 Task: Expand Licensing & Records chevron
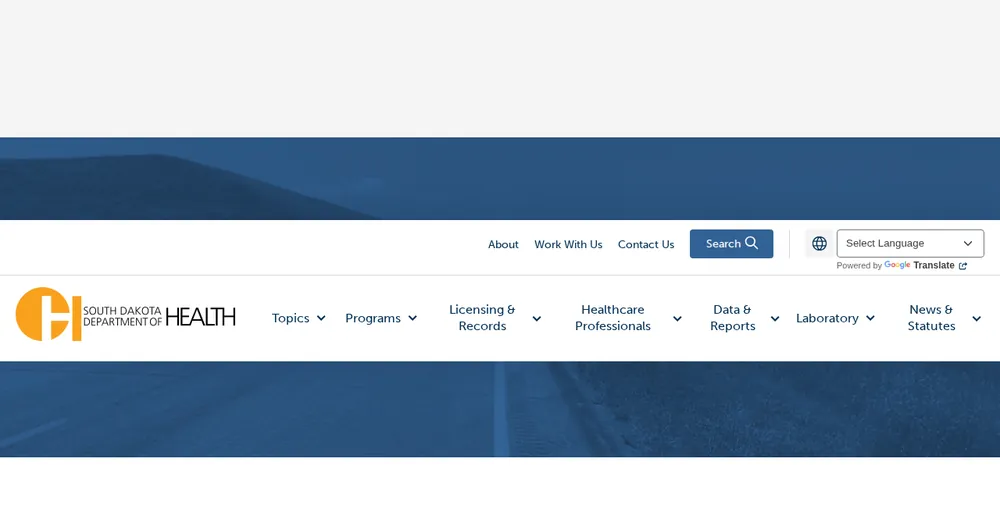click(x=537, y=319)
